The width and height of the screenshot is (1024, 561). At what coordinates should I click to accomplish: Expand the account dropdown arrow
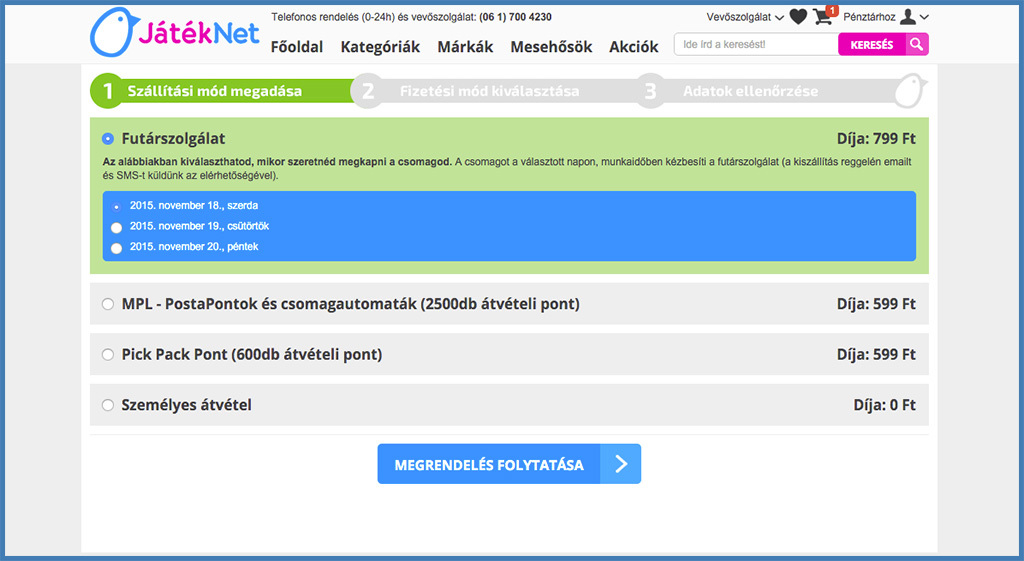click(x=924, y=17)
